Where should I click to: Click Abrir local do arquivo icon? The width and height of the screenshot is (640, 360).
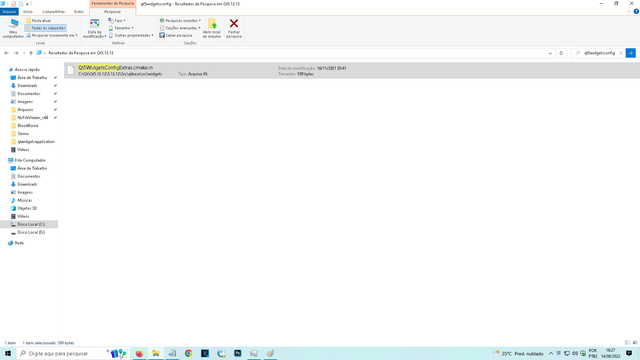coord(212,24)
